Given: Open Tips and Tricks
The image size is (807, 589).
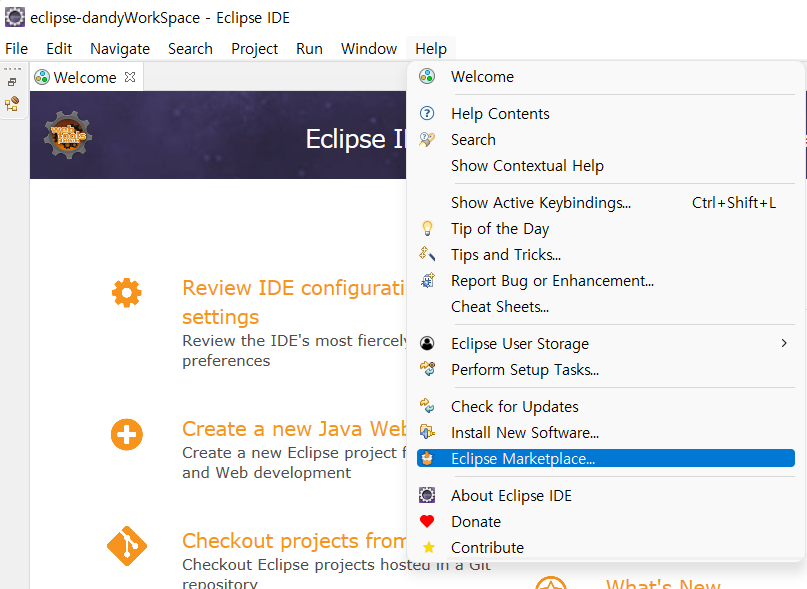Looking at the screenshot, I should click(606, 255).
